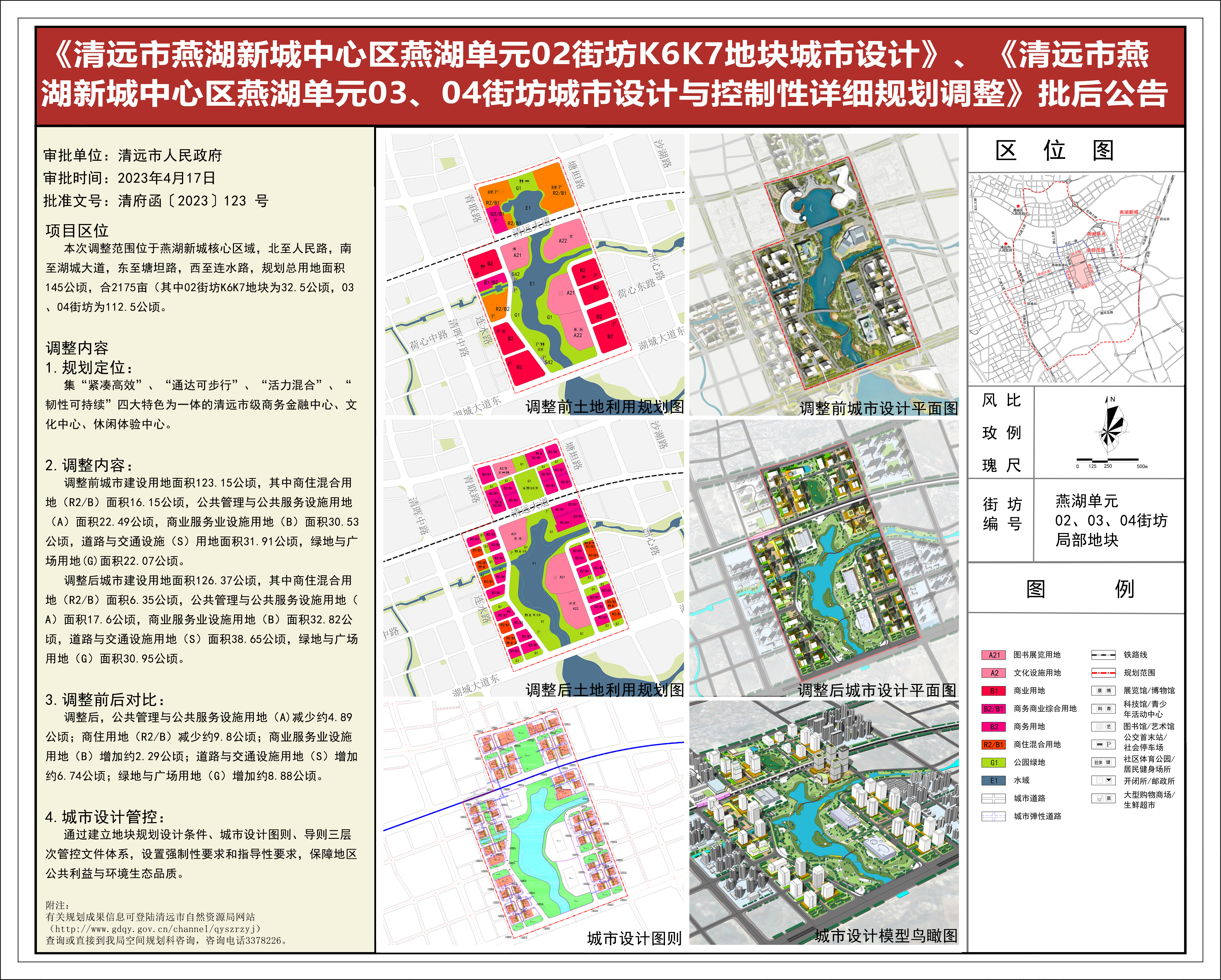Viewport: 1221px width, 980px height.
Task: Select the E1 water area legend swatch
Action: pyautogui.click(x=994, y=781)
